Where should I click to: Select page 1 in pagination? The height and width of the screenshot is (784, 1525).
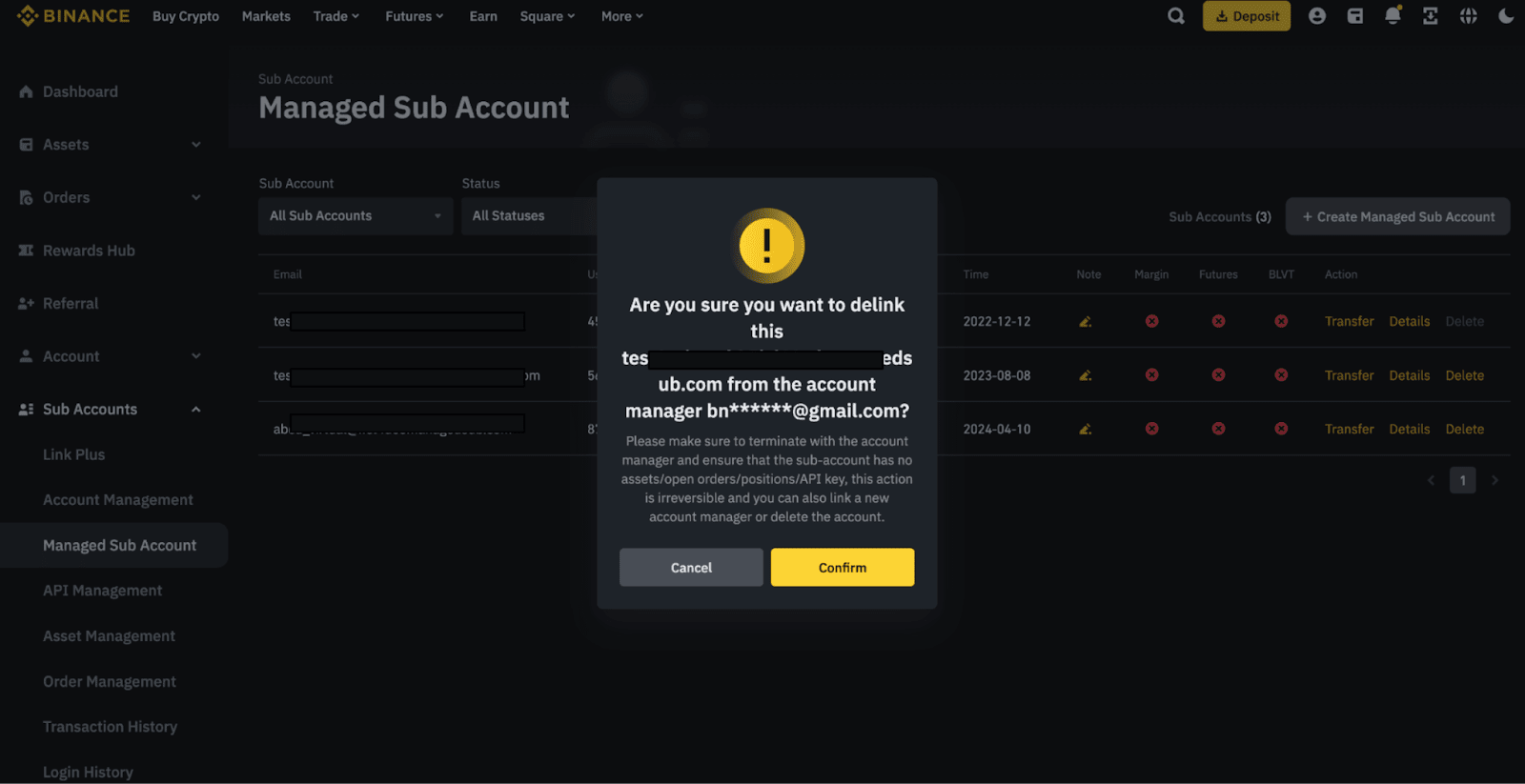(x=1462, y=480)
